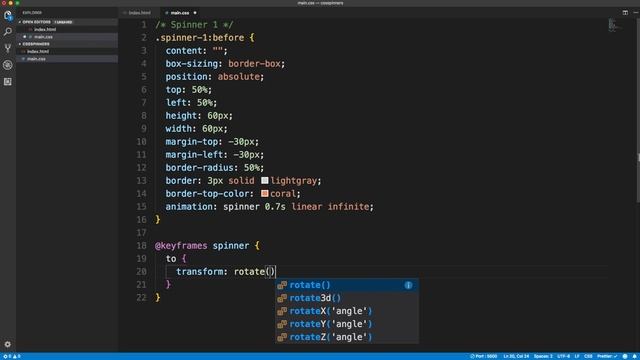640x360 pixels.
Task: Click Port: 5000 in status bar
Action: tap(484, 356)
